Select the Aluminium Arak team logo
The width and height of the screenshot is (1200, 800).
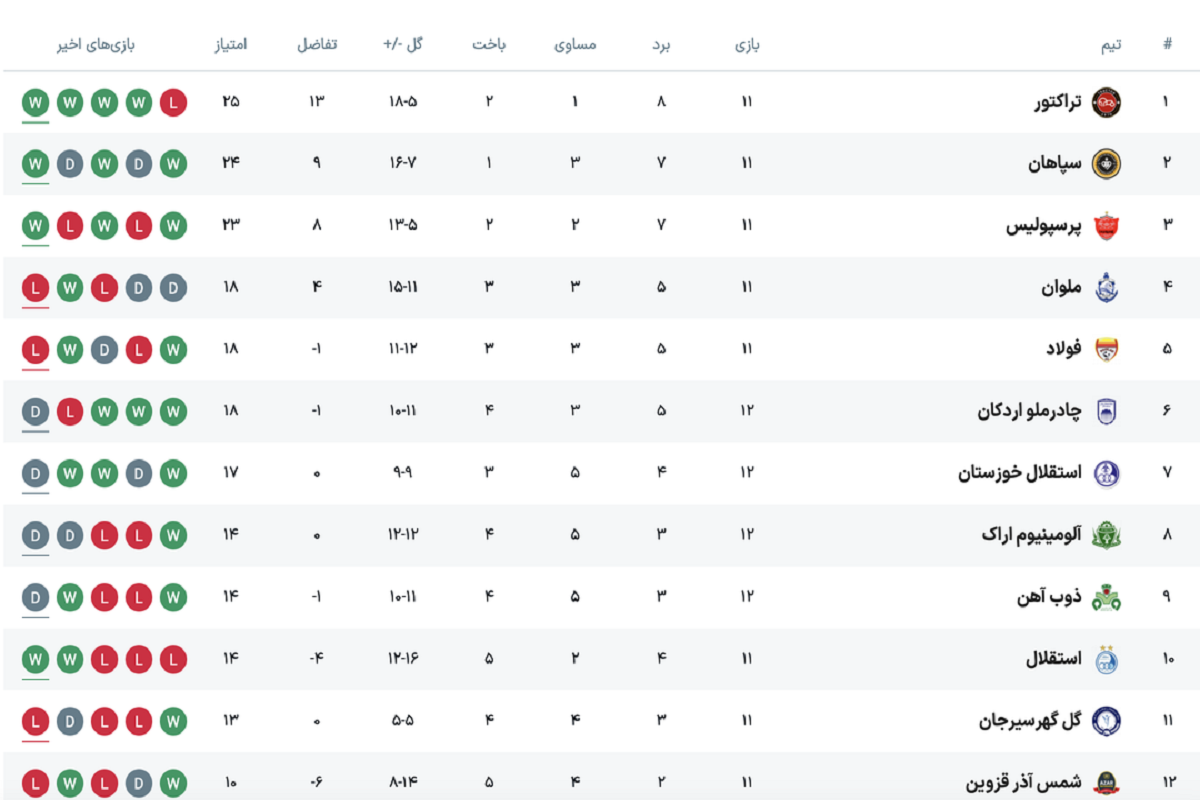point(1106,535)
